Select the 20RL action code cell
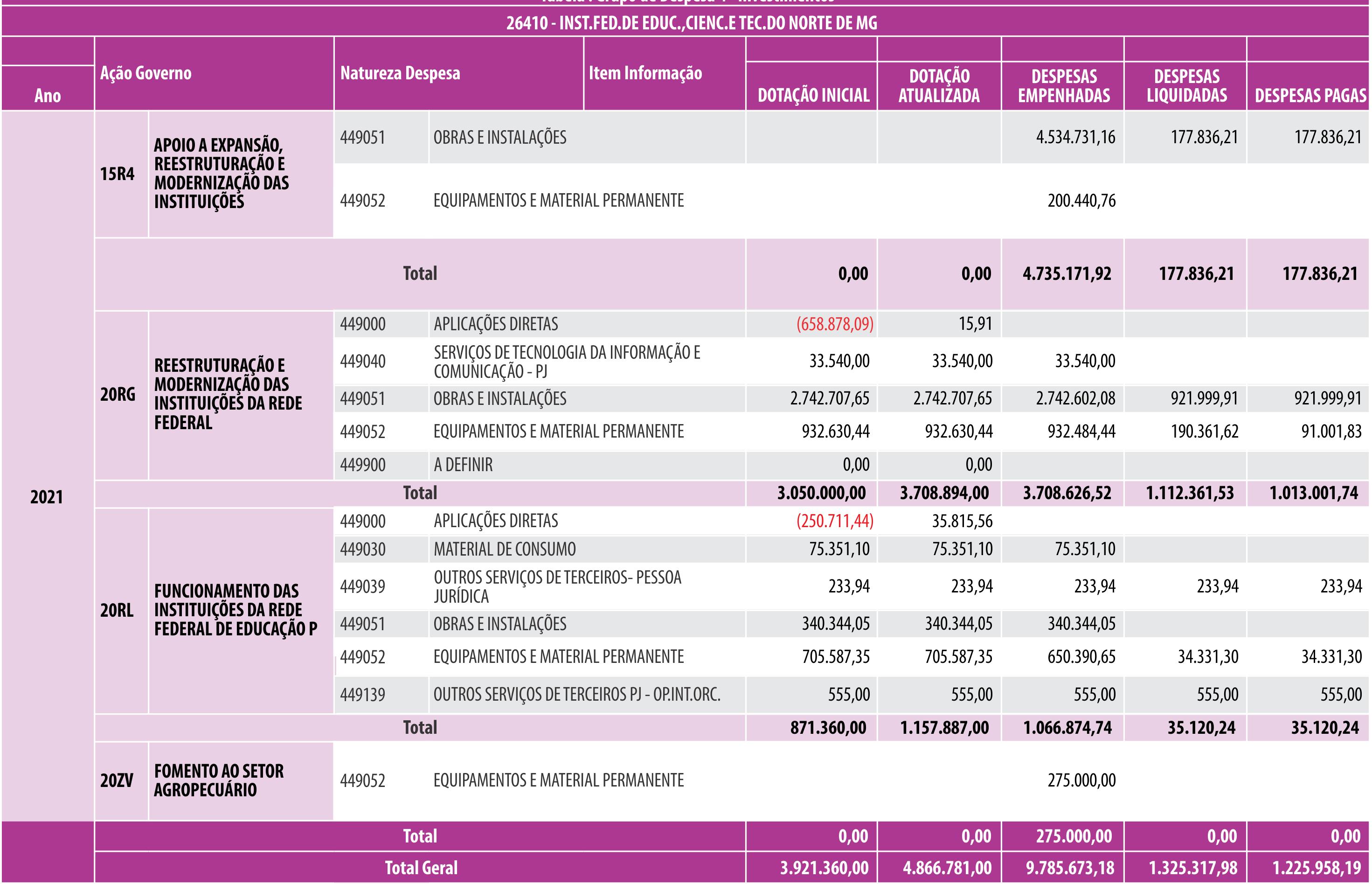 point(117,610)
